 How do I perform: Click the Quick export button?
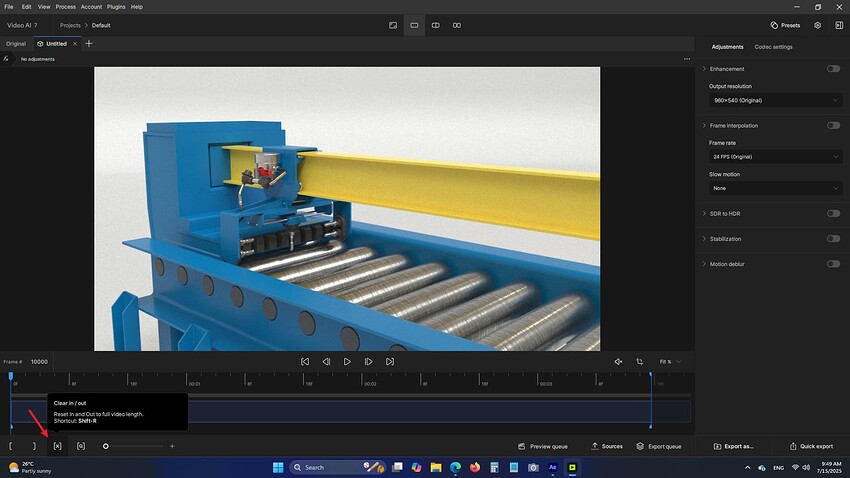(x=810, y=446)
